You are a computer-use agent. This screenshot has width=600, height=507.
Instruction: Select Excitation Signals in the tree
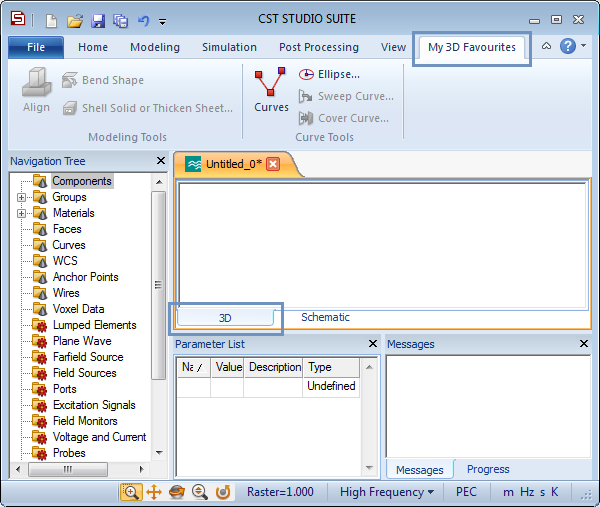(94, 405)
